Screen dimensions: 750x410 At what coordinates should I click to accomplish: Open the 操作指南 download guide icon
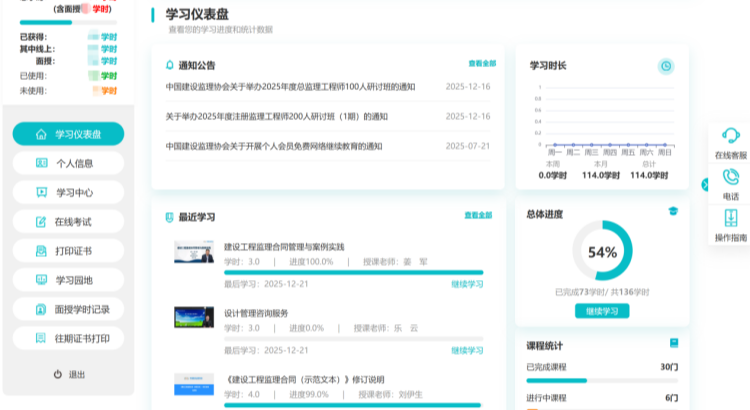(x=731, y=218)
